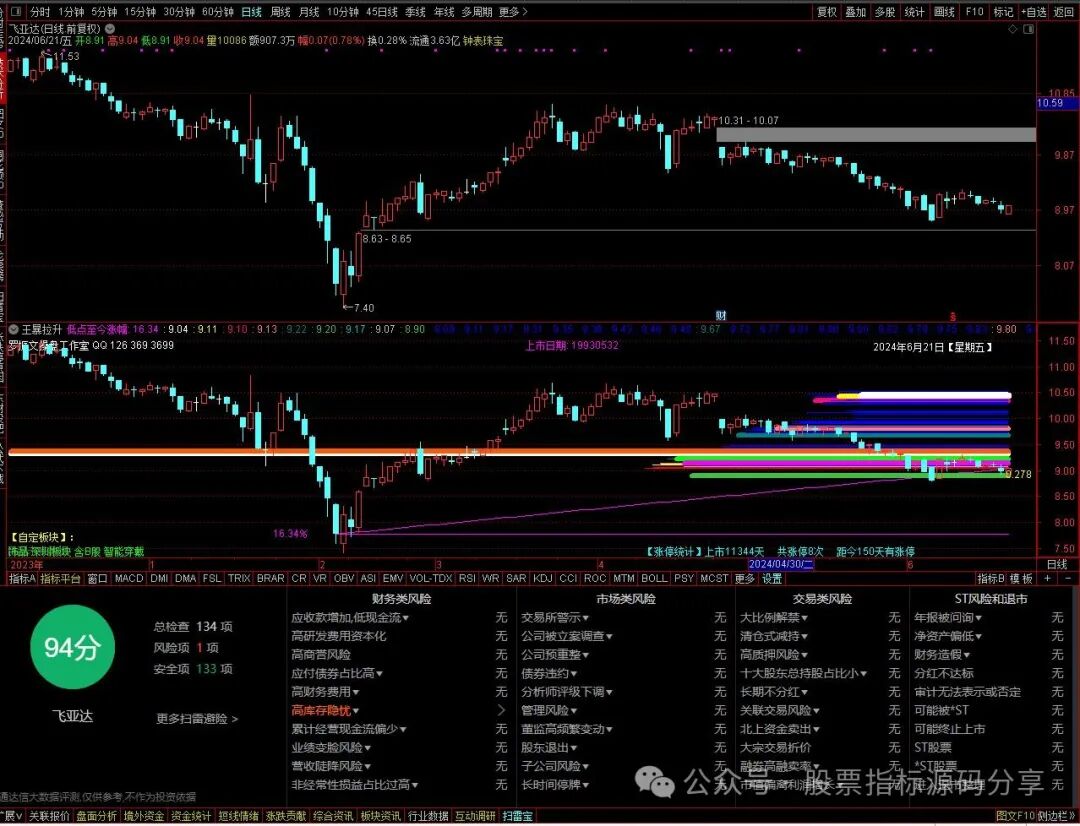Click the 返回 back button

point(1063,12)
